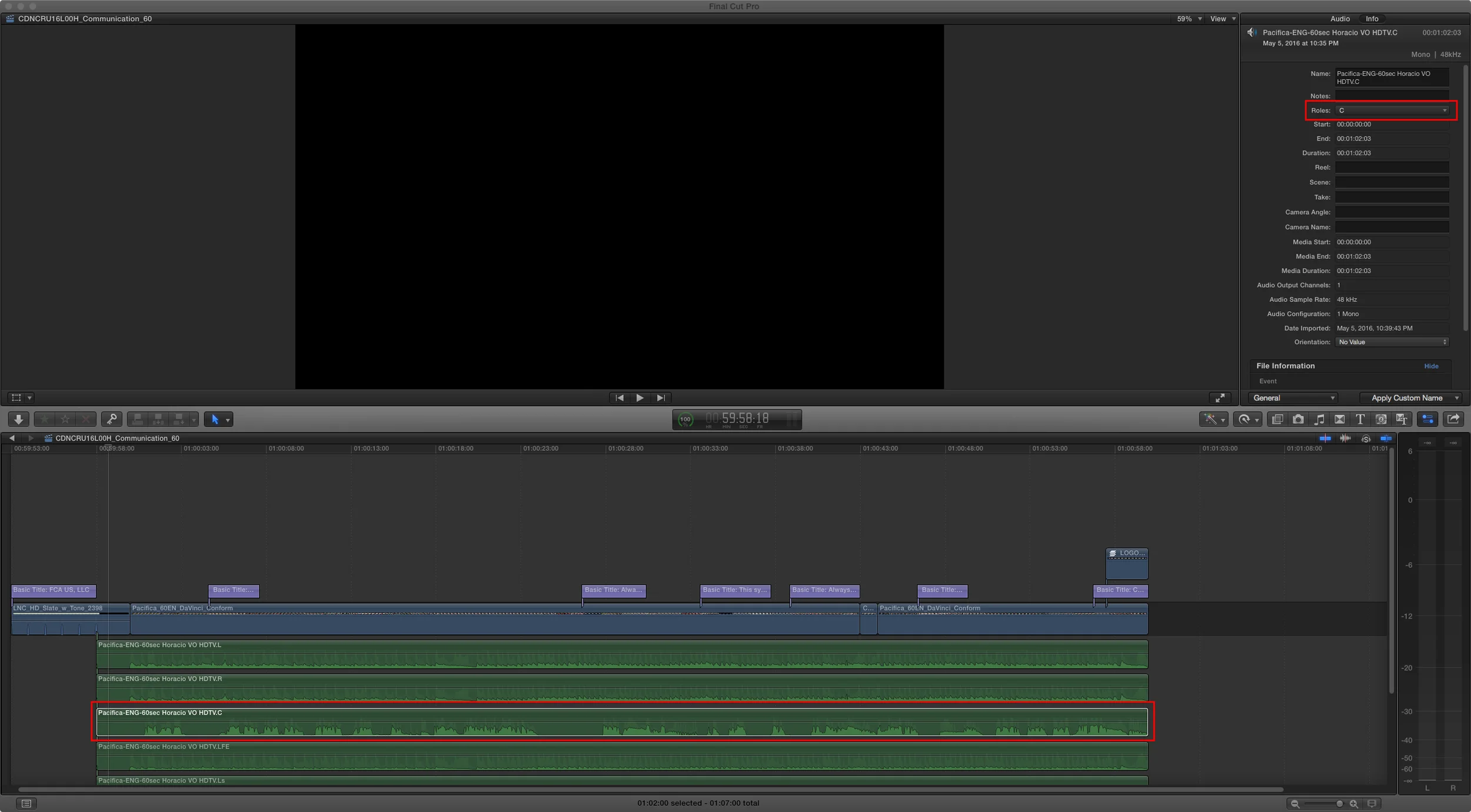Open the General metadata view dropdown
The height and width of the screenshot is (812, 1471).
1293,398
